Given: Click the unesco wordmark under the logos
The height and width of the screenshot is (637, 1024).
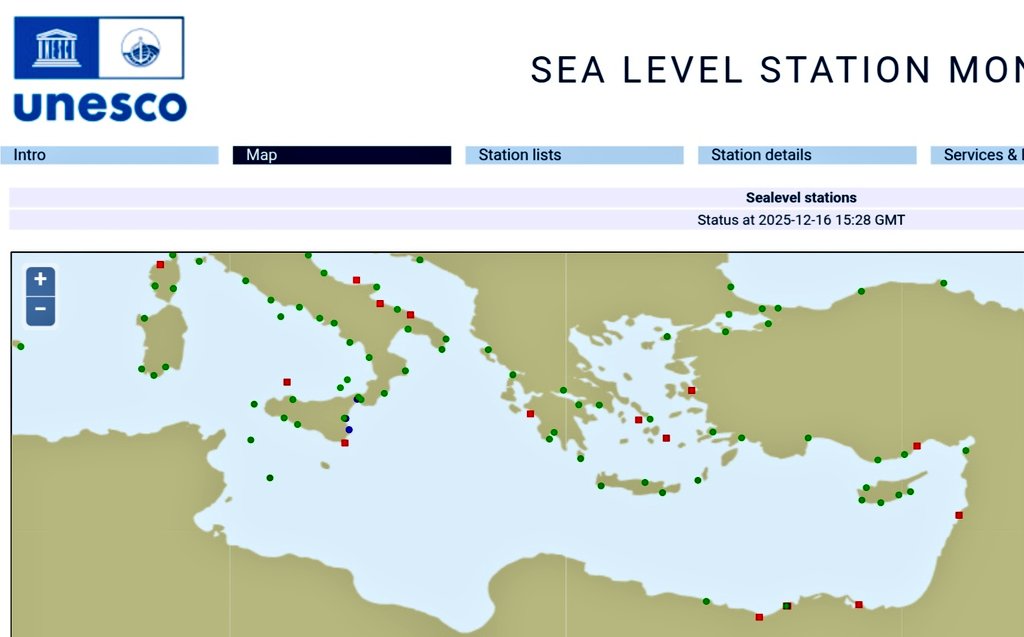Looking at the screenshot, I should (100, 106).
